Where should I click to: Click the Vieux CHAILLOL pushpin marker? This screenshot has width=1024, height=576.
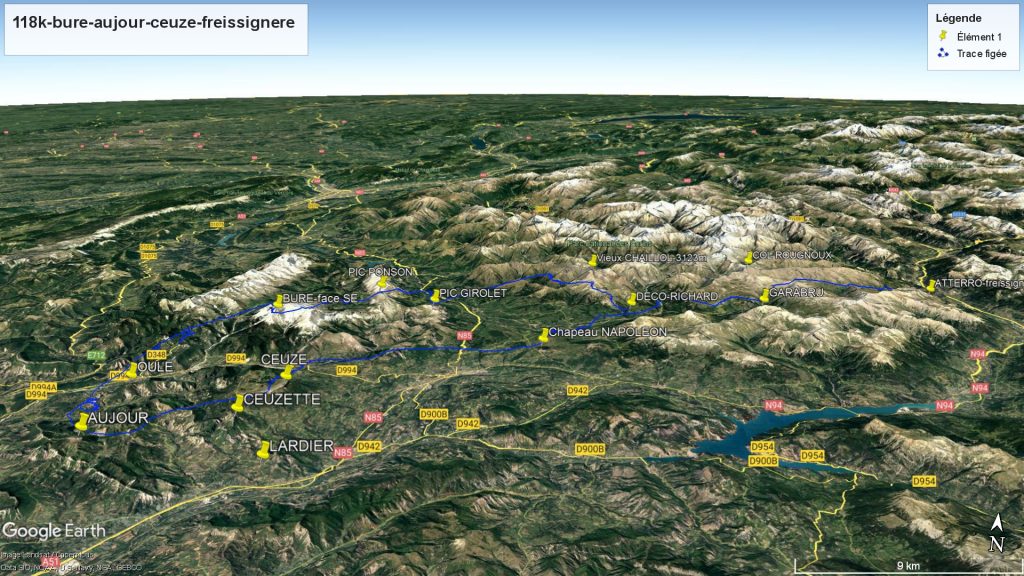(593, 260)
